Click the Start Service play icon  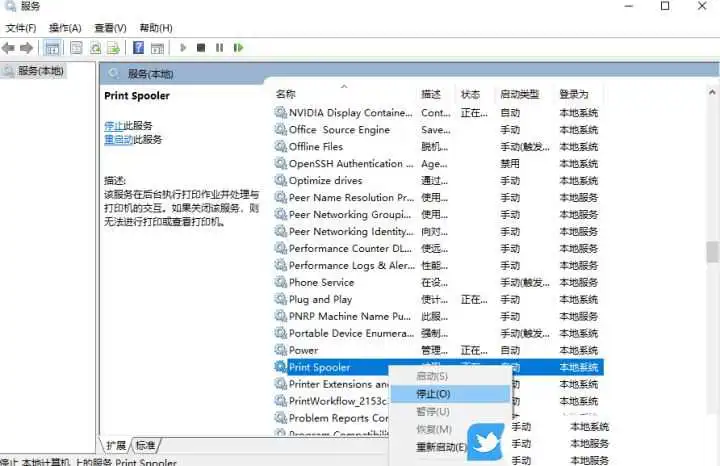[183, 48]
